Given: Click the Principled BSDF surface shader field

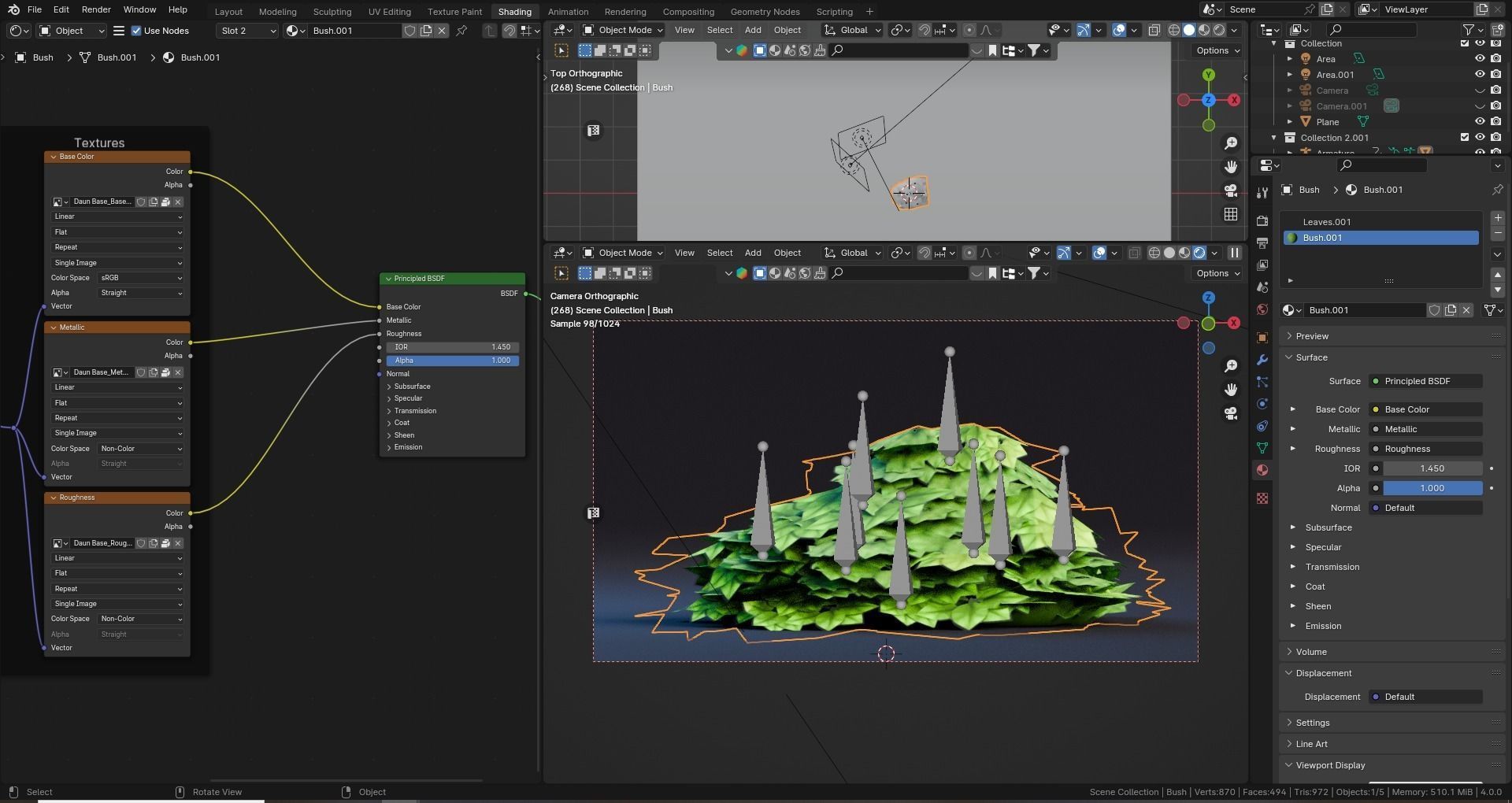Looking at the screenshot, I should 1426,381.
